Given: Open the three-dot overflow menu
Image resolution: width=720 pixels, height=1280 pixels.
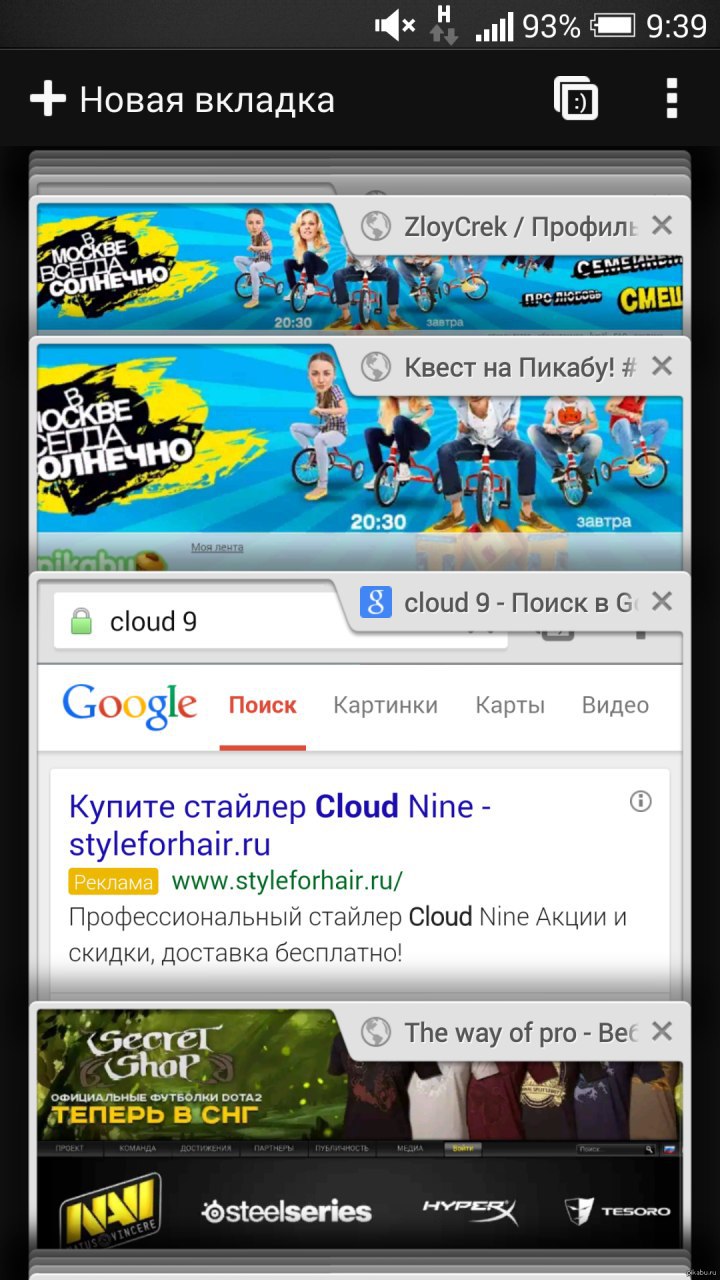Looking at the screenshot, I should (x=672, y=99).
